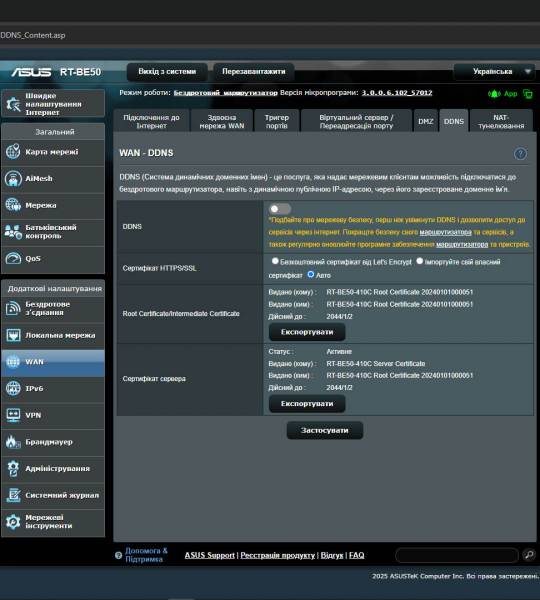The width and height of the screenshot is (540, 600).
Task: Click the WAN globe icon in sidebar
Action: pyautogui.click(x=13, y=362)
